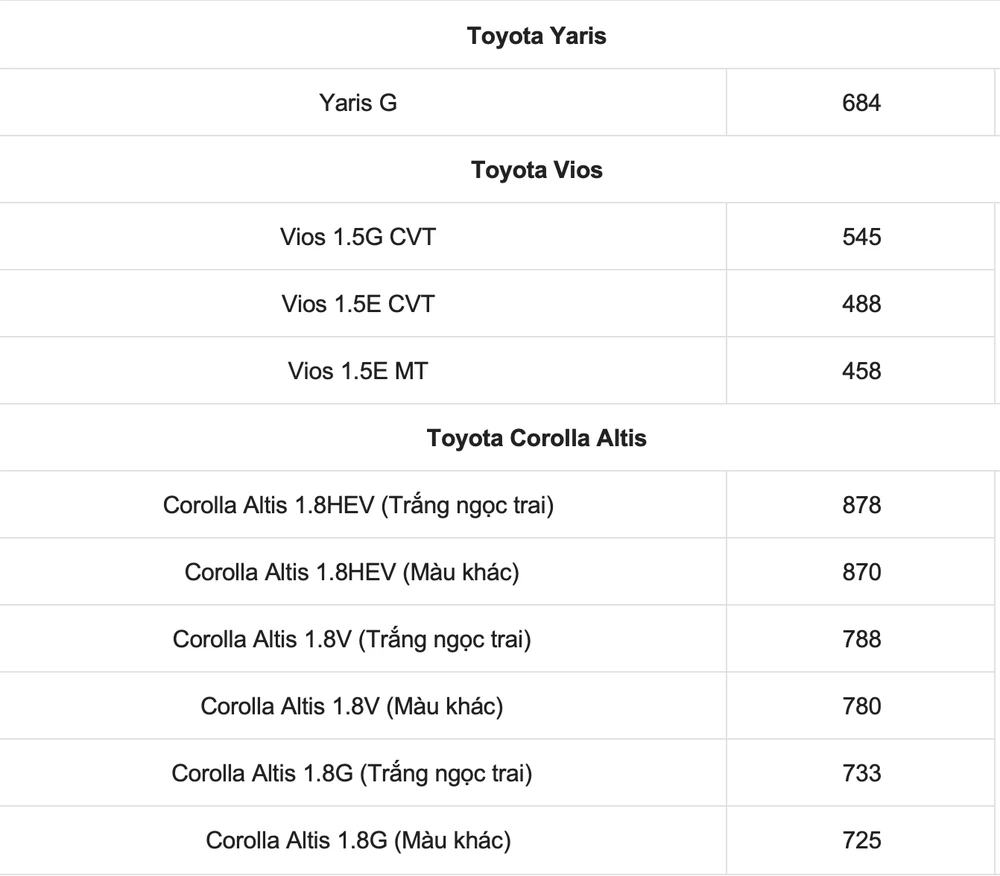Select the Vios 1.5E CVT model cell
This screenshot has height=876, width=1000.
pos(358,304)
